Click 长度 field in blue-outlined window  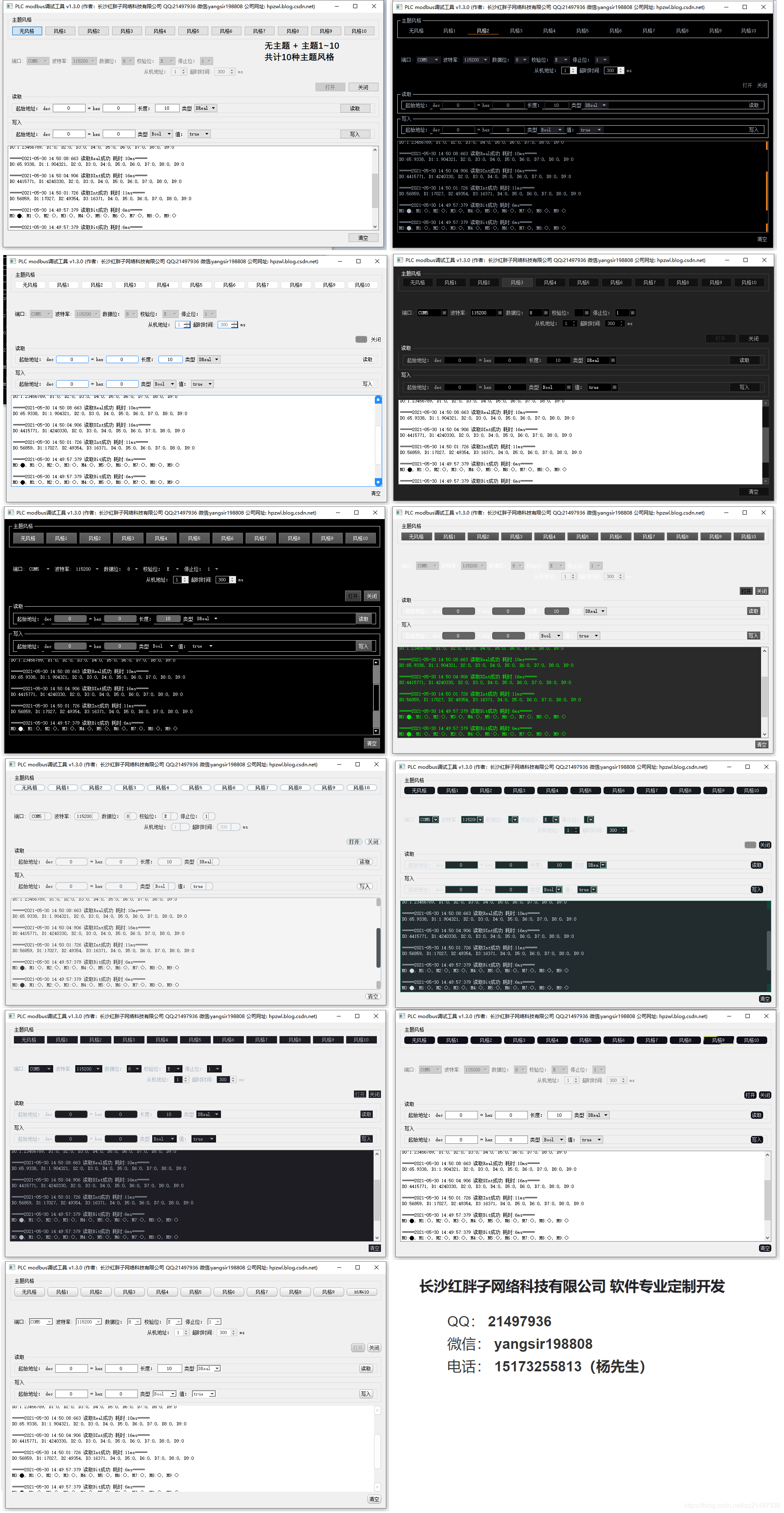pyautogui.click(x=170, y=359)
